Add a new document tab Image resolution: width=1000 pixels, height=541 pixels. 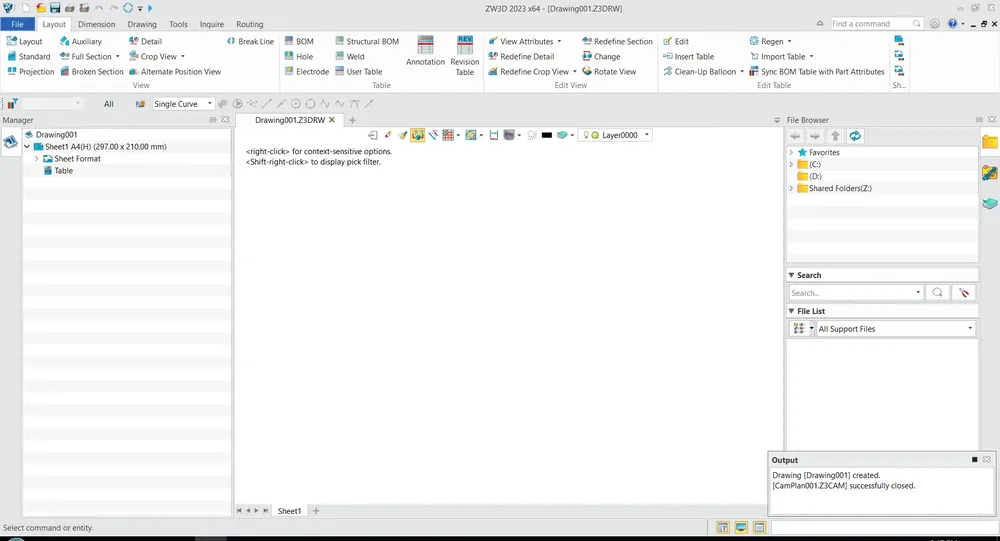pyautogui.click(x=353, y=120)
